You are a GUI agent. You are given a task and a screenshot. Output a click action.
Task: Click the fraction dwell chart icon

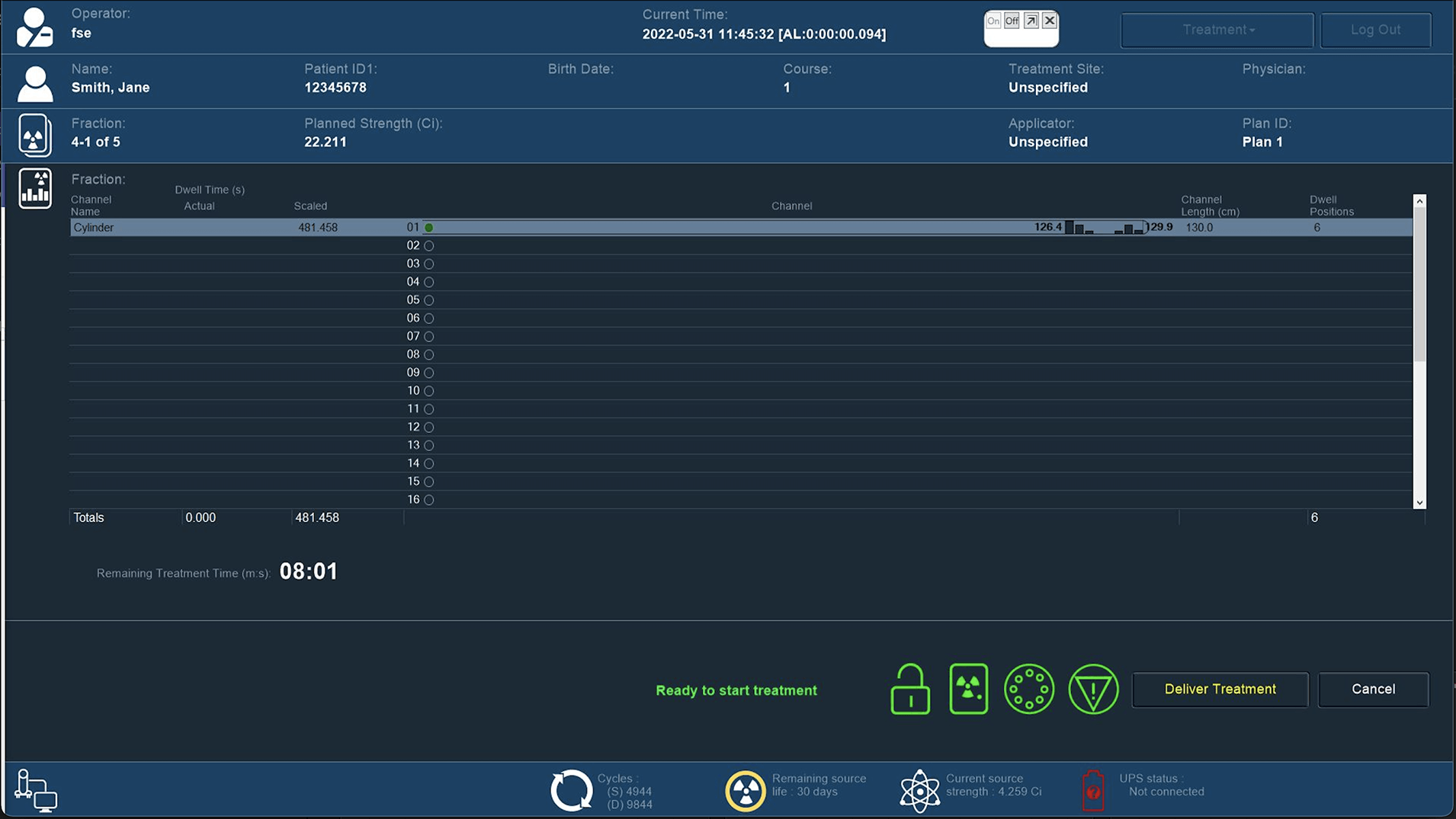(35, 188)
